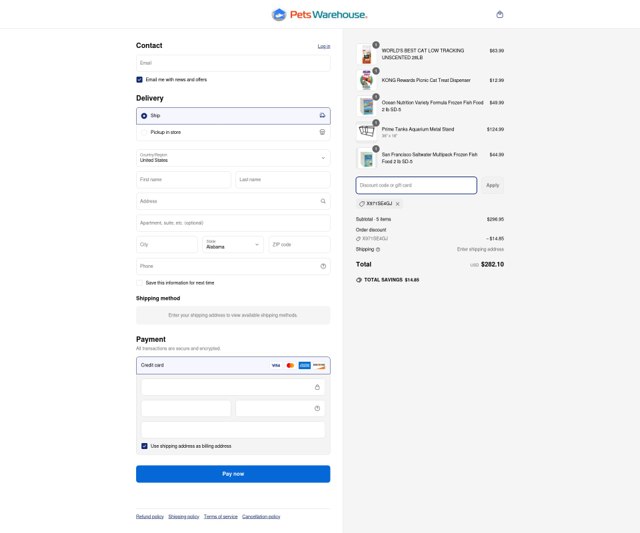Select the Ship delivery option

pos(233,116)
